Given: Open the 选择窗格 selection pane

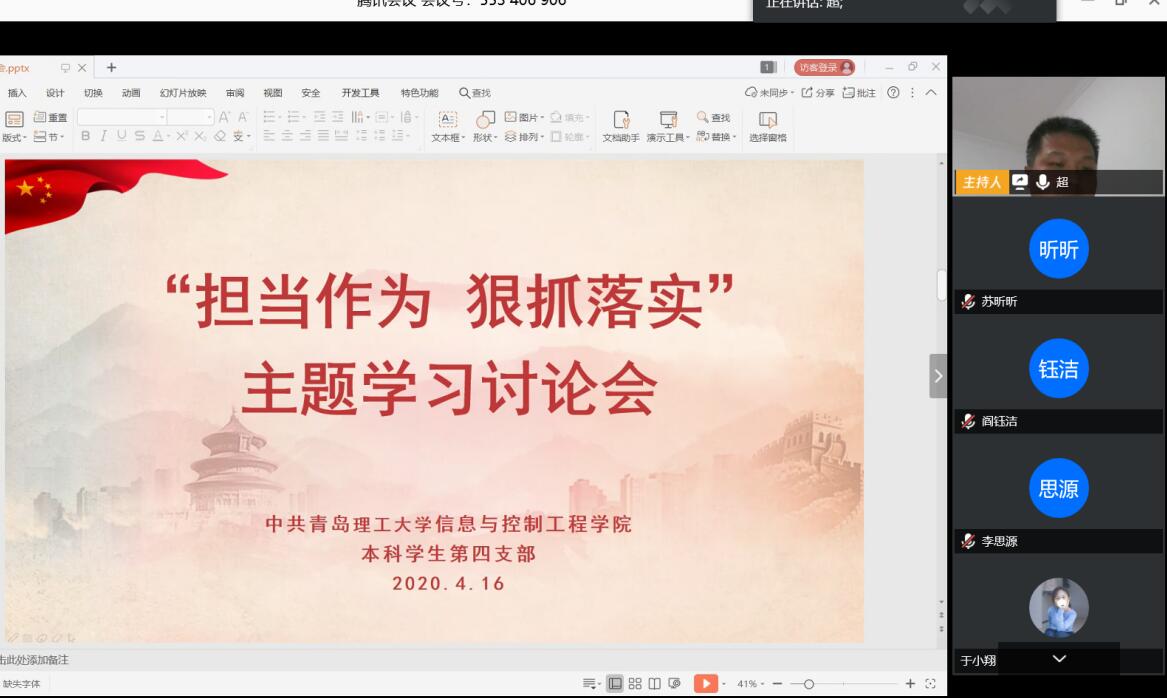Looking at the screenshot, I should click(x=767, y=126).
